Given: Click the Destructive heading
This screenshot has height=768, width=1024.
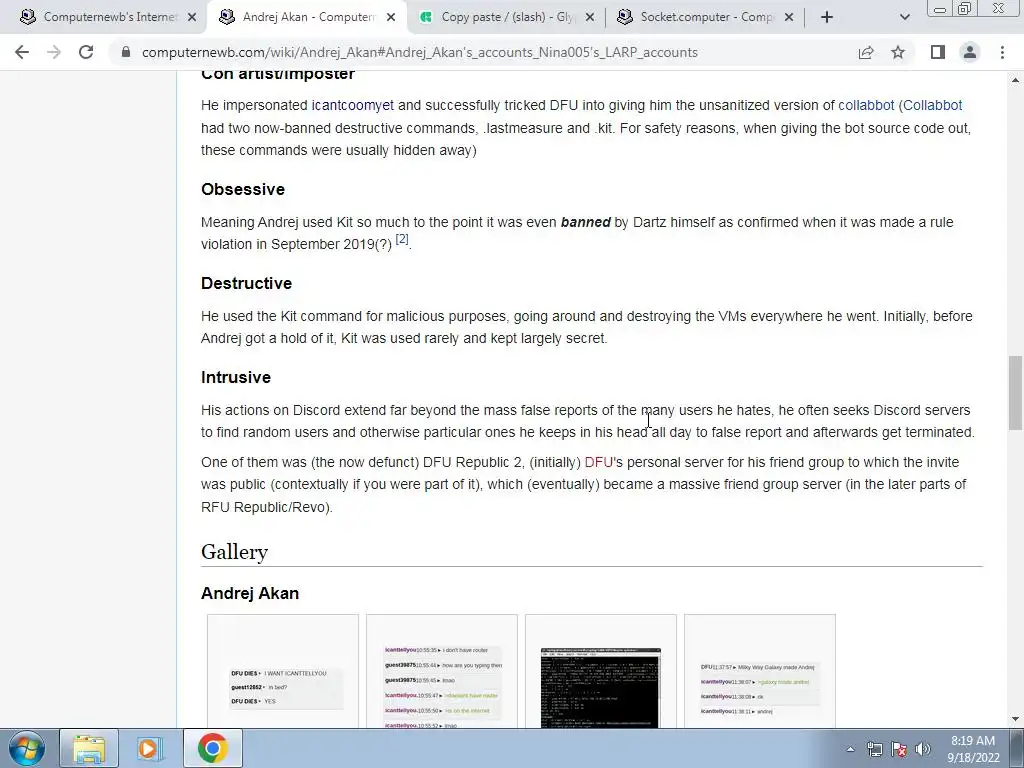Looking at the screenshot, I should 246,283.
